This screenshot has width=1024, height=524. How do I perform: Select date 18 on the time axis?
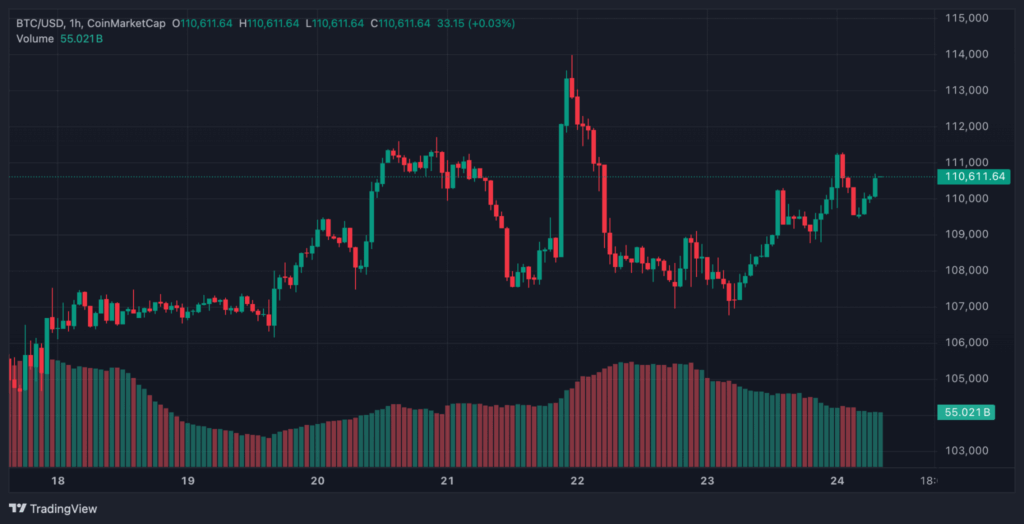tap(58, 481)
